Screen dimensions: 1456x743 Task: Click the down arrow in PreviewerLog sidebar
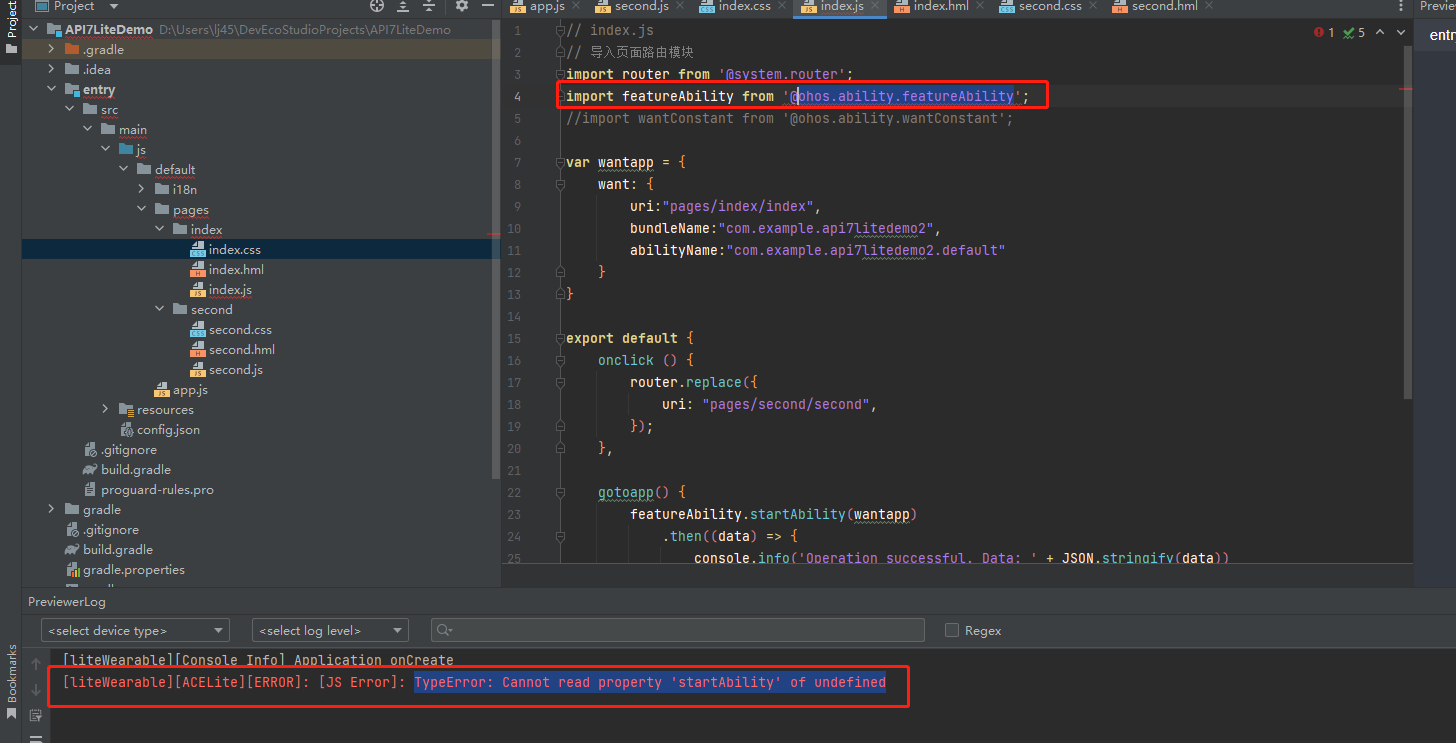click(36, 690)
